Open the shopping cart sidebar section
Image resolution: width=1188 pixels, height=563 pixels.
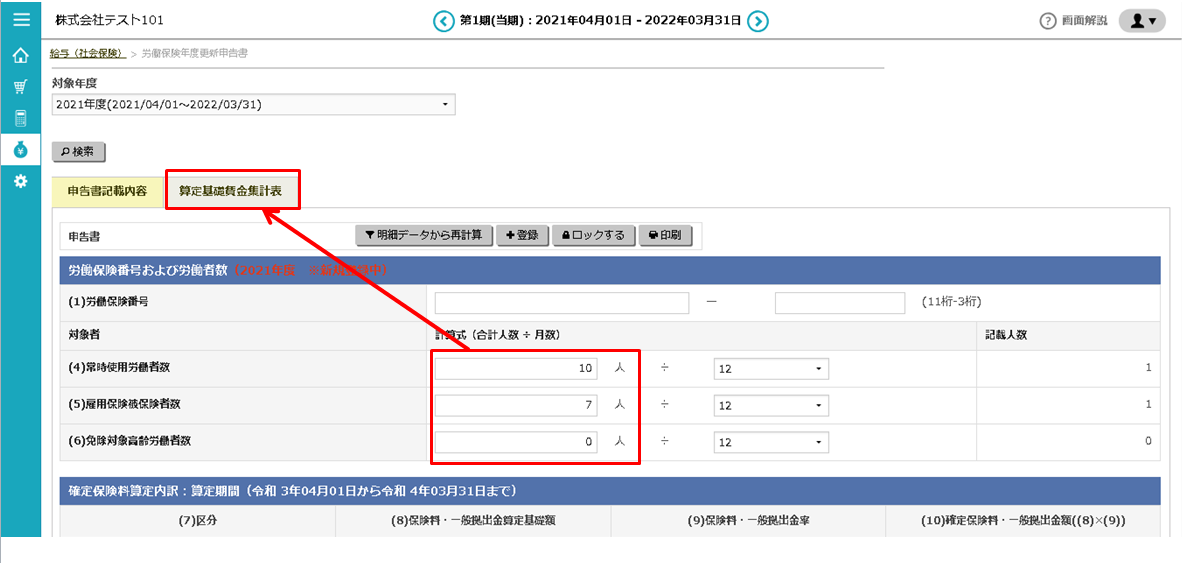coord(20,87)
